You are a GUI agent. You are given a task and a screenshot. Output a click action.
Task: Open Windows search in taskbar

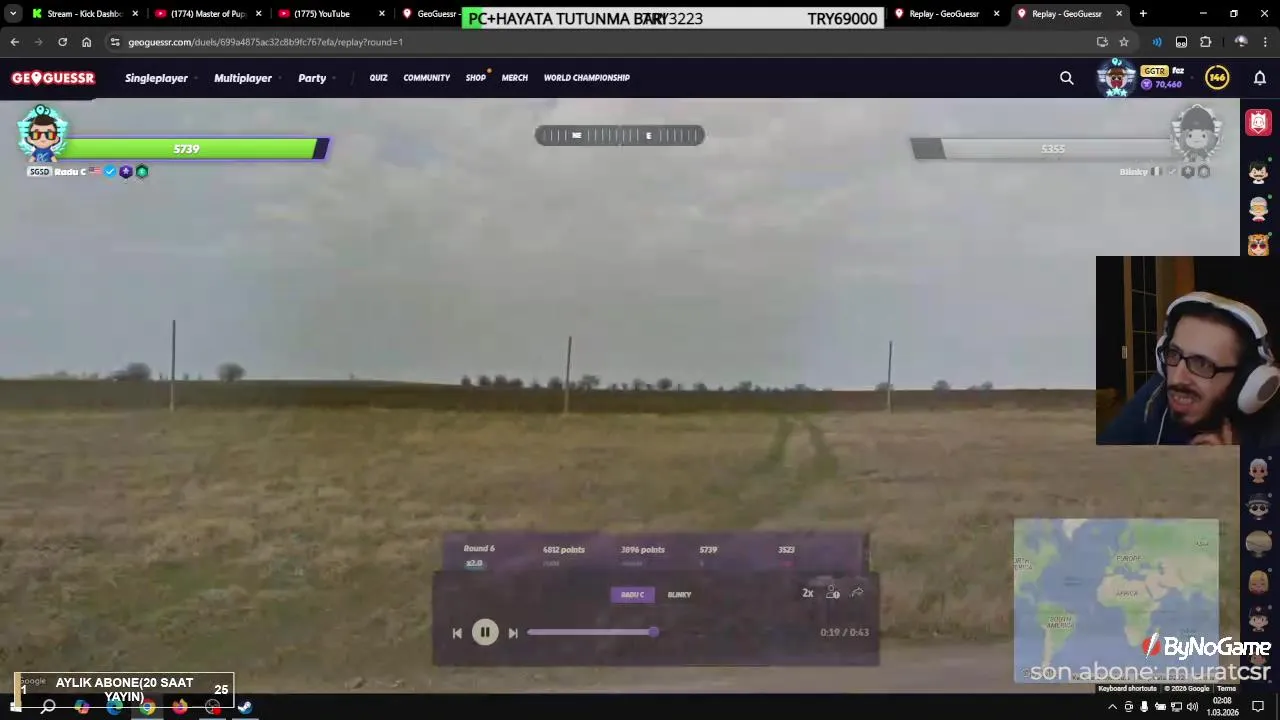point(47,707)
